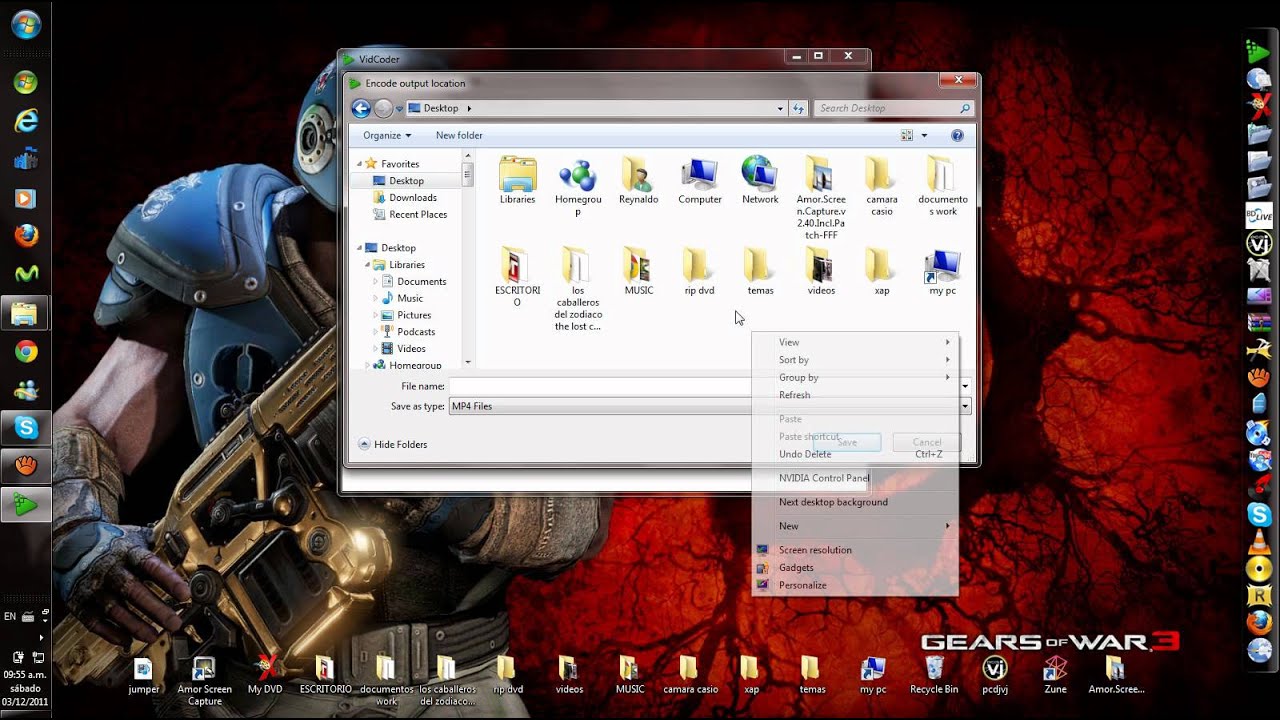
Task: Collapse the Libraries tree node
Action: [367, 265]
